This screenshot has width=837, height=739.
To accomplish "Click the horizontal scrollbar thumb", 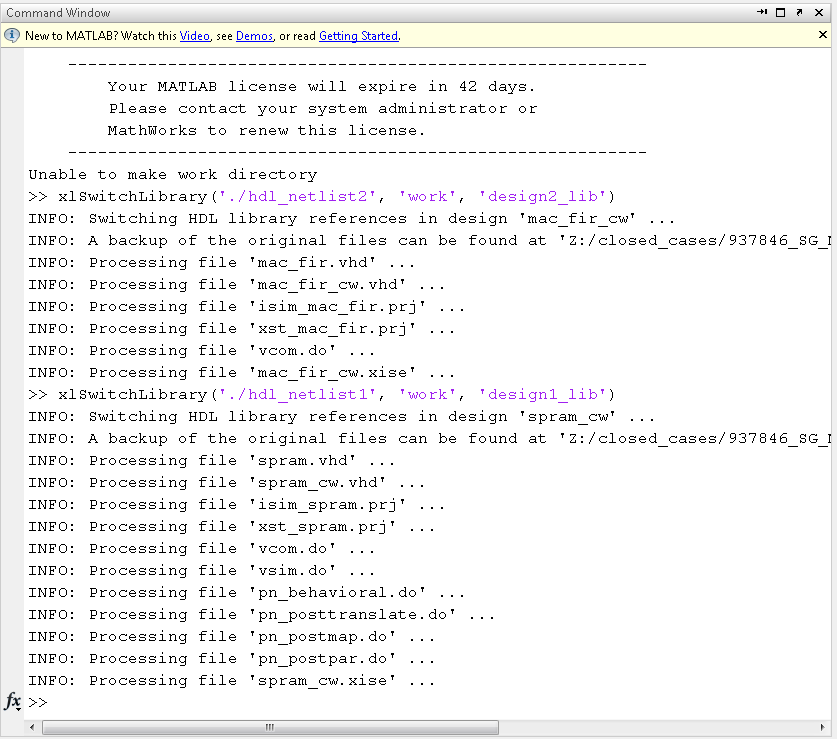I will coord(269,728).
